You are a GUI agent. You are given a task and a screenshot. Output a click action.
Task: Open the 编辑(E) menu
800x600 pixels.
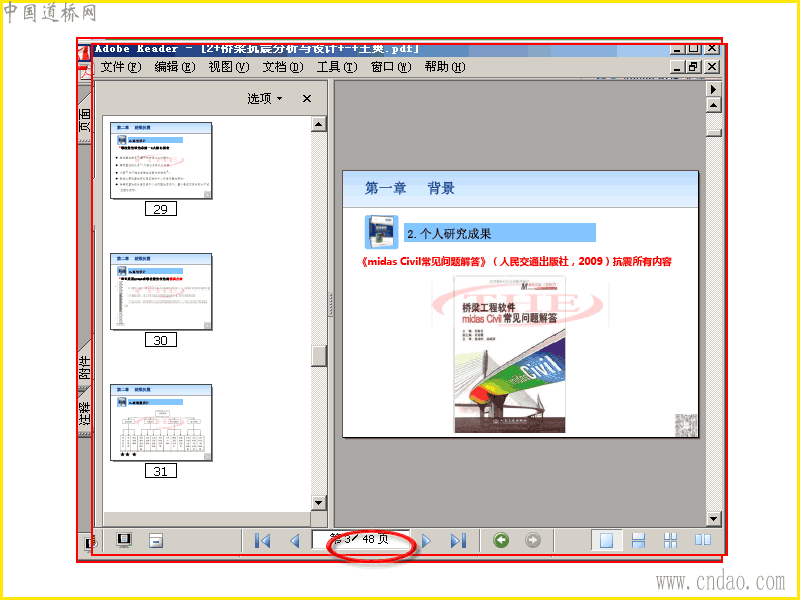[174, 67]
